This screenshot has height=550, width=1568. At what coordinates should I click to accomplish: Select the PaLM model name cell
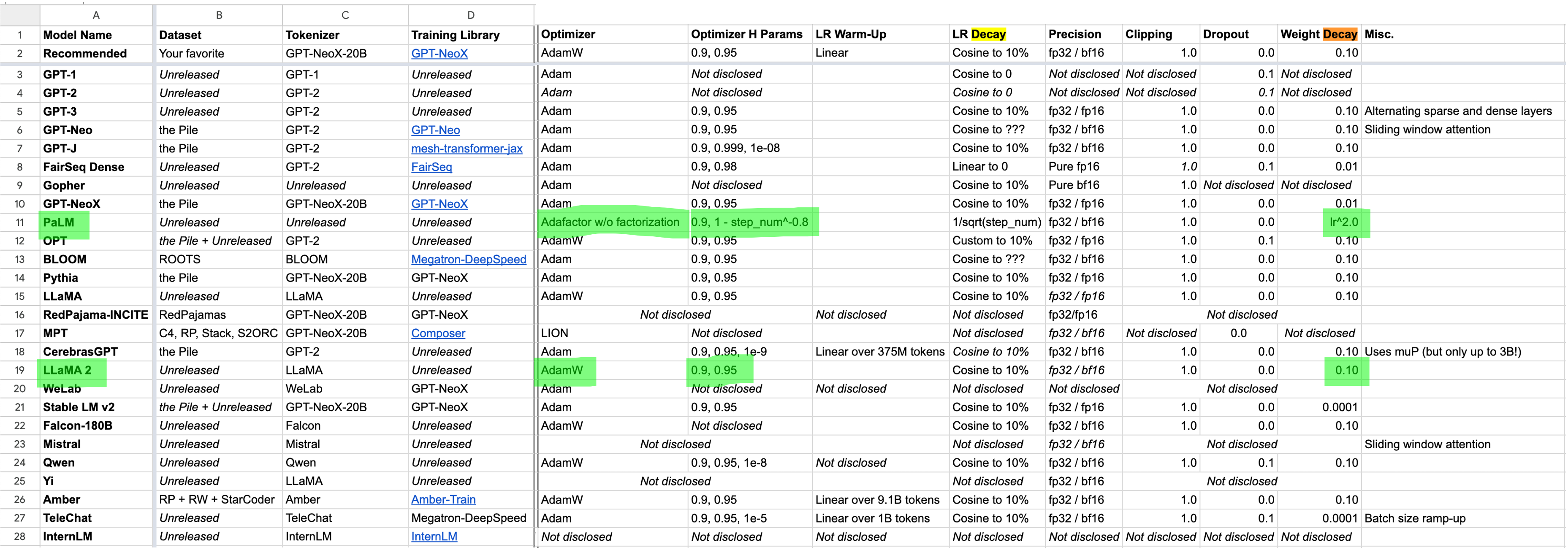click(95, 223)
